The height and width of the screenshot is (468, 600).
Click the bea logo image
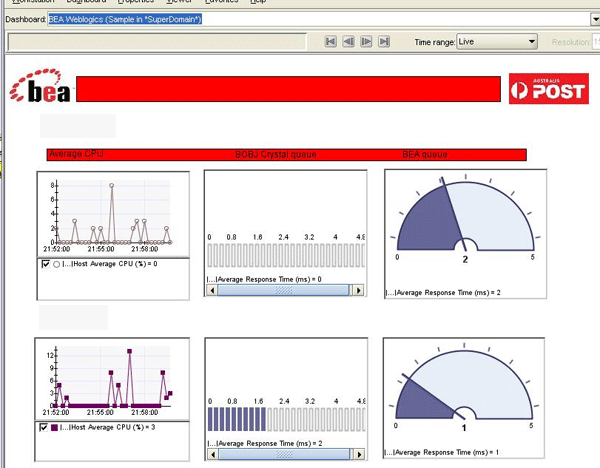click(40, 86)
